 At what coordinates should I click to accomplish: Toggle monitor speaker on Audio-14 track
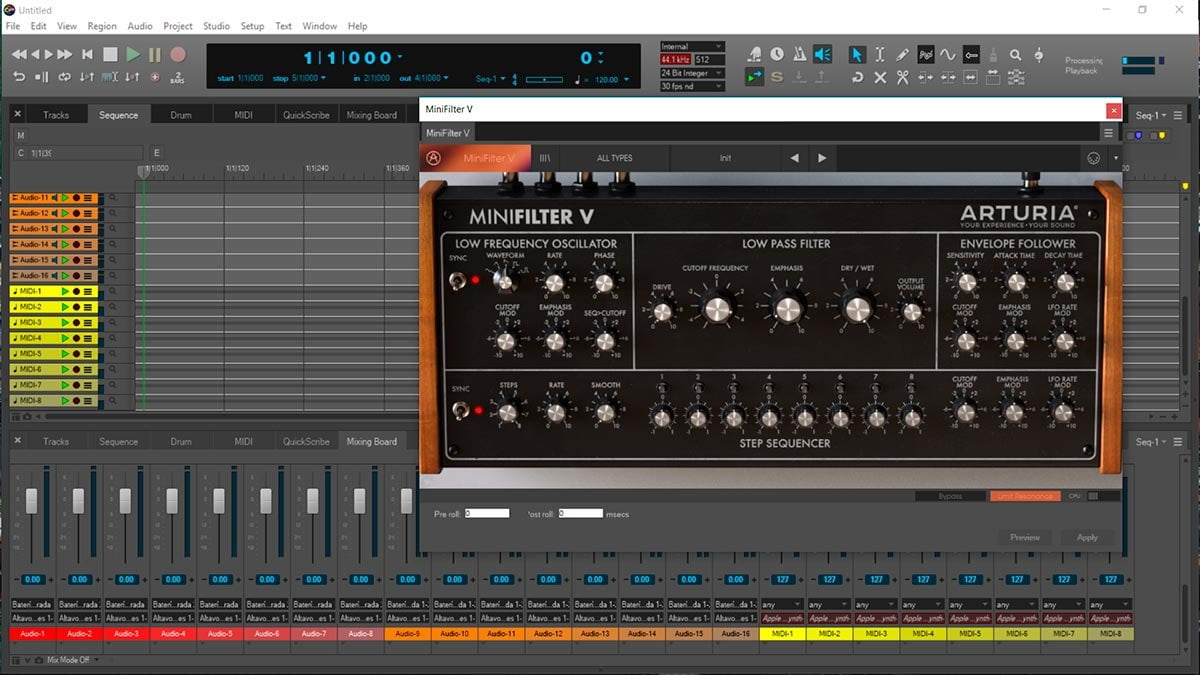coord(55,245)
